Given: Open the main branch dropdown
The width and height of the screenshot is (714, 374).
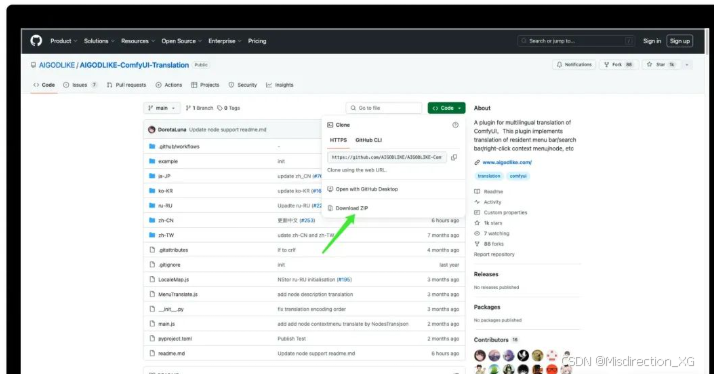Looking at the screenshot, I should (162, 108).
